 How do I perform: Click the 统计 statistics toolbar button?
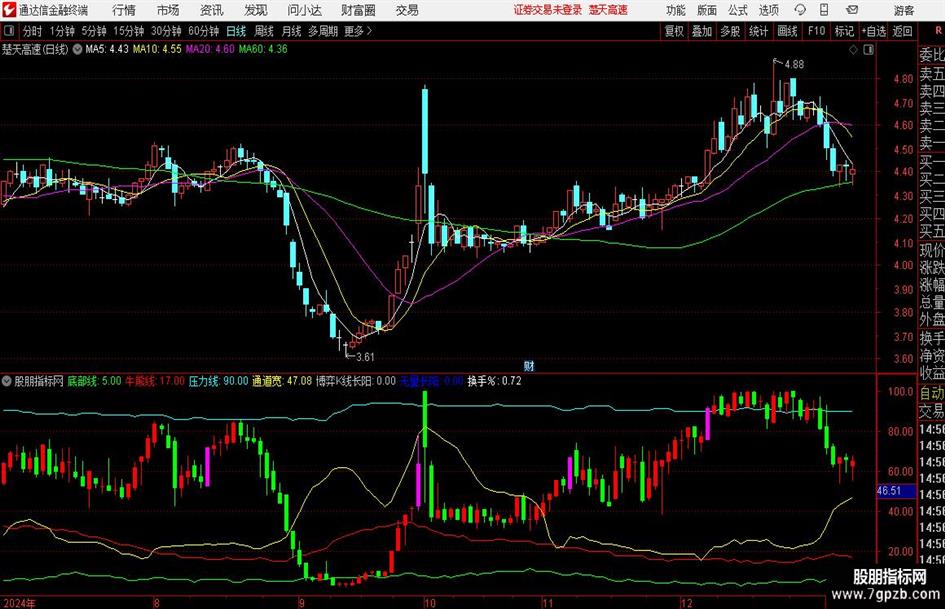759,31
